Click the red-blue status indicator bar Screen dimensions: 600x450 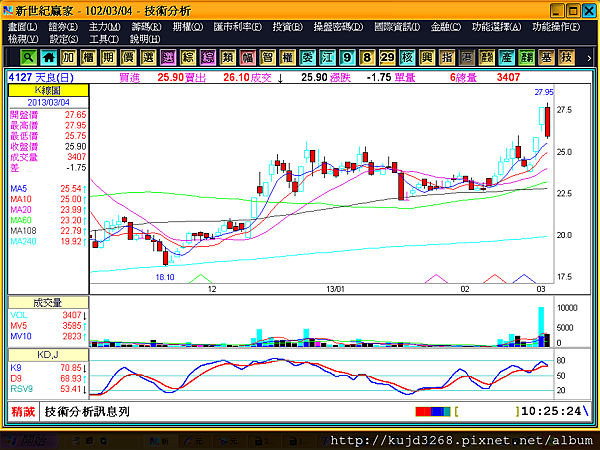433,412
